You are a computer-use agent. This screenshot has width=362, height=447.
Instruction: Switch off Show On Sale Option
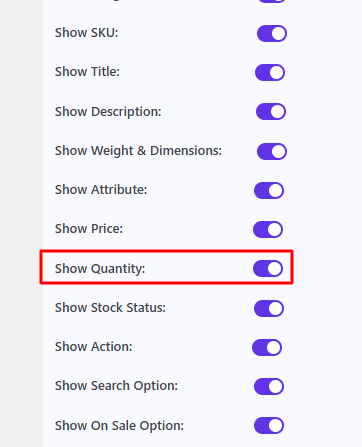tap(269, 425)
